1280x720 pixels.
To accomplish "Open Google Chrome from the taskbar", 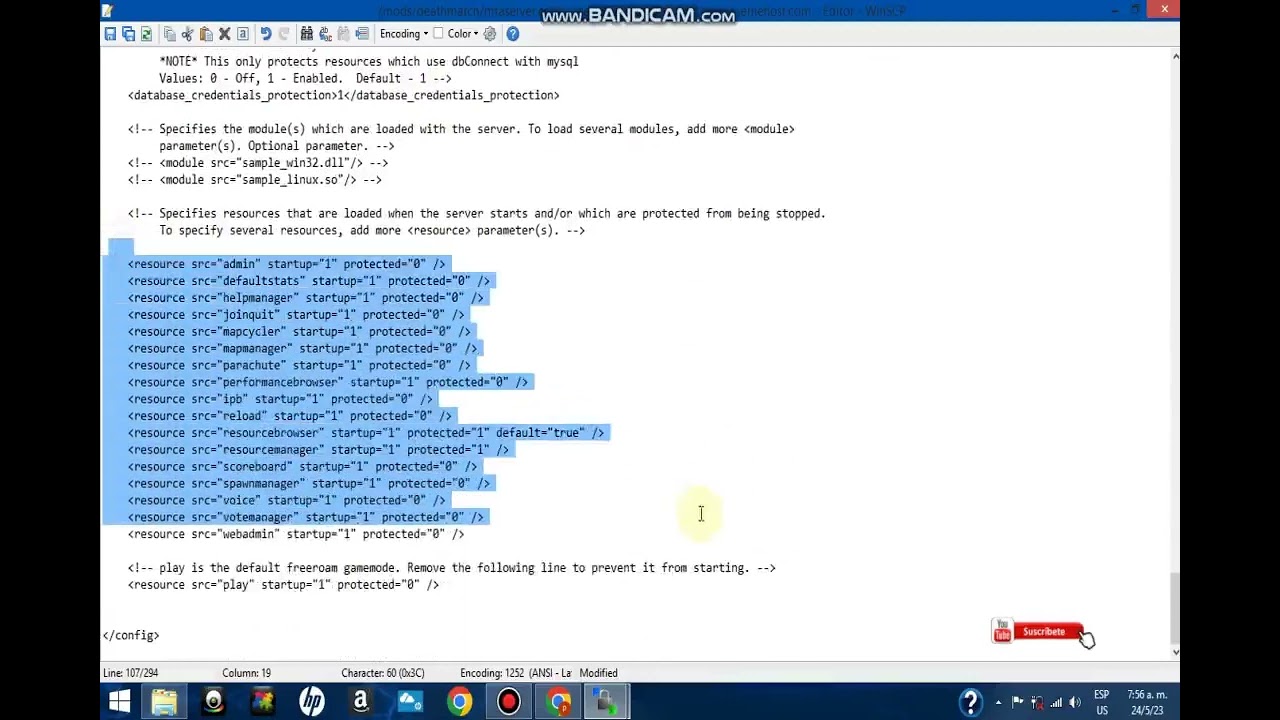I will [x=459, y=702].
